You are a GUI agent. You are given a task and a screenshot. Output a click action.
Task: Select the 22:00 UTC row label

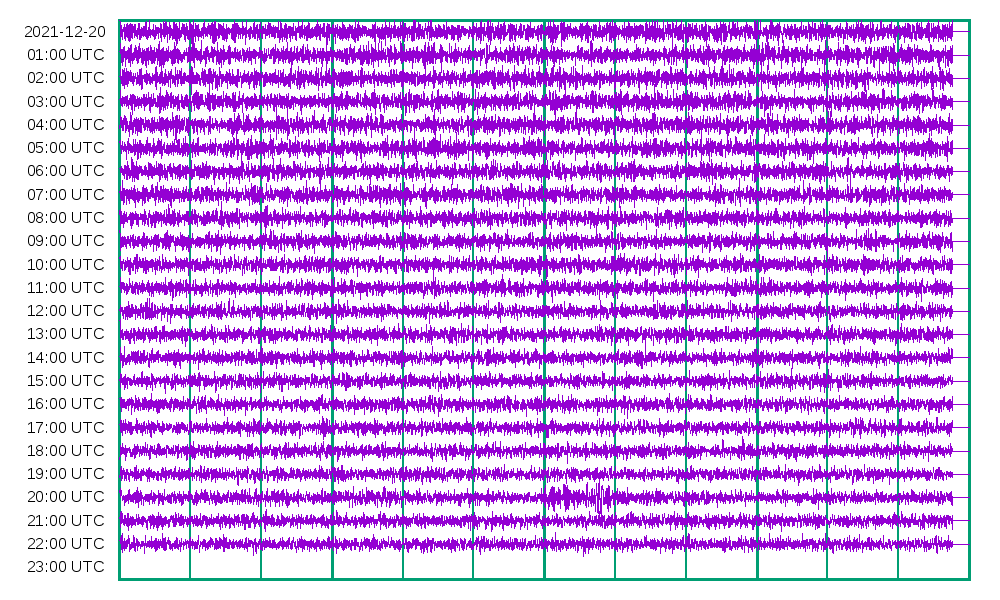pos(66,543)
